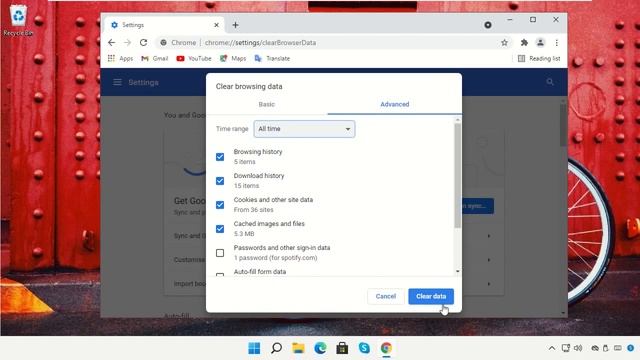Select the Settings browser tab
This screenshot has height=360, width=640.
click(x=163, y=25)
